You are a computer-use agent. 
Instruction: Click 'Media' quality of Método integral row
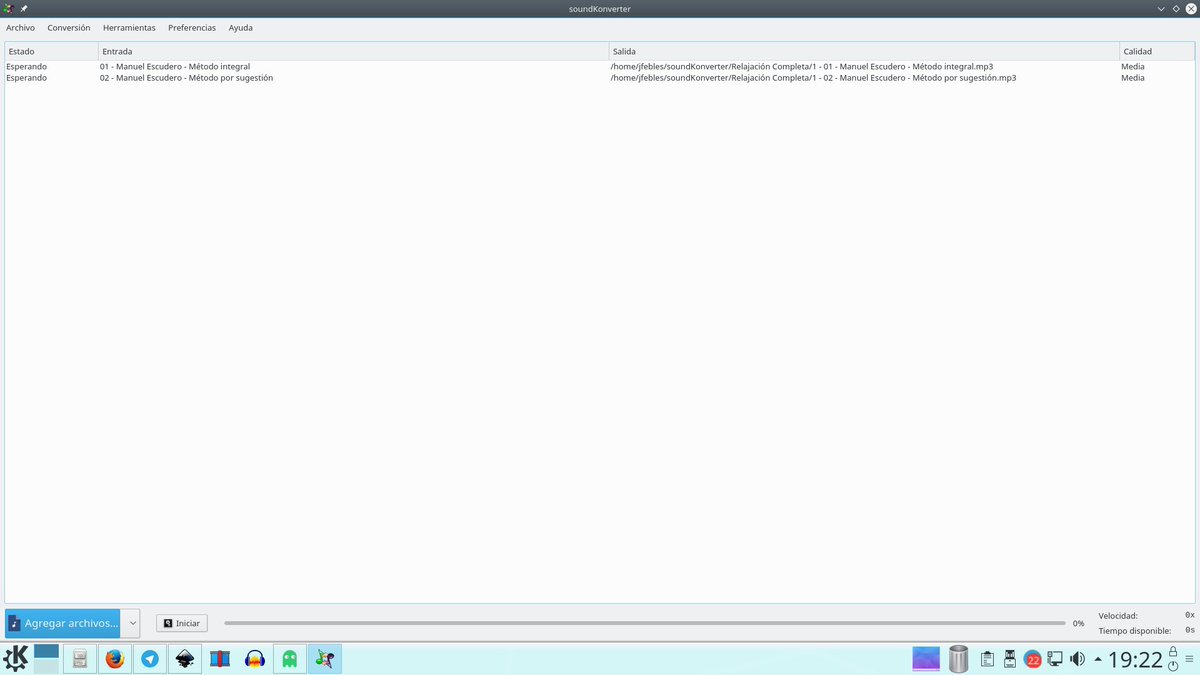tap(1133, 66)
